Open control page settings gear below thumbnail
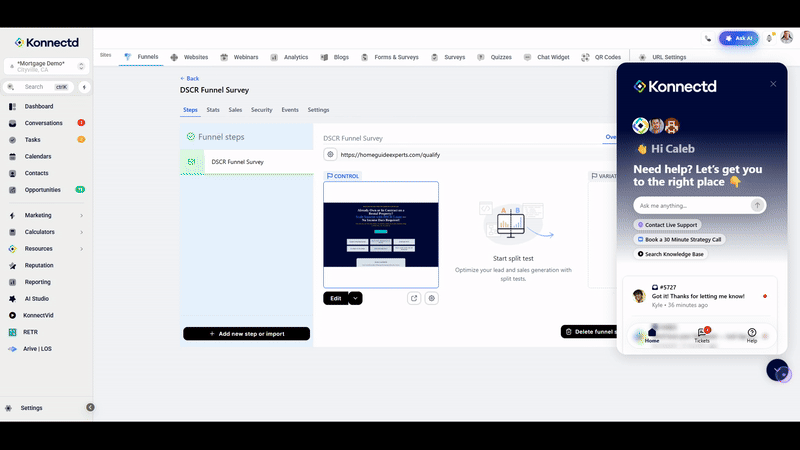Screen dimensions: 800x450 pos(432,298)
